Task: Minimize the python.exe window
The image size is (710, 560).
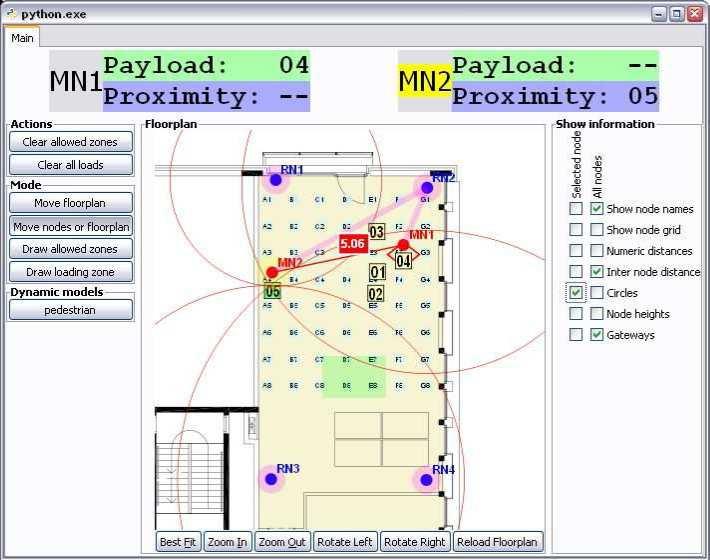Action: coord(659,14)
